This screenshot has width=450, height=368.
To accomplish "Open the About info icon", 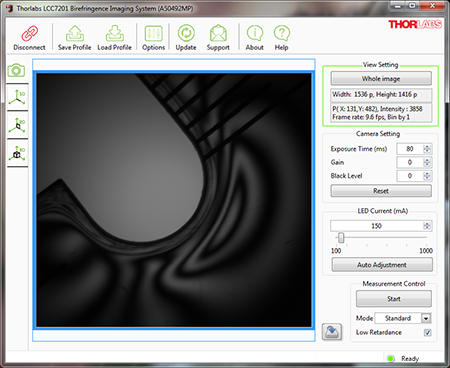I will coord(255,33).
